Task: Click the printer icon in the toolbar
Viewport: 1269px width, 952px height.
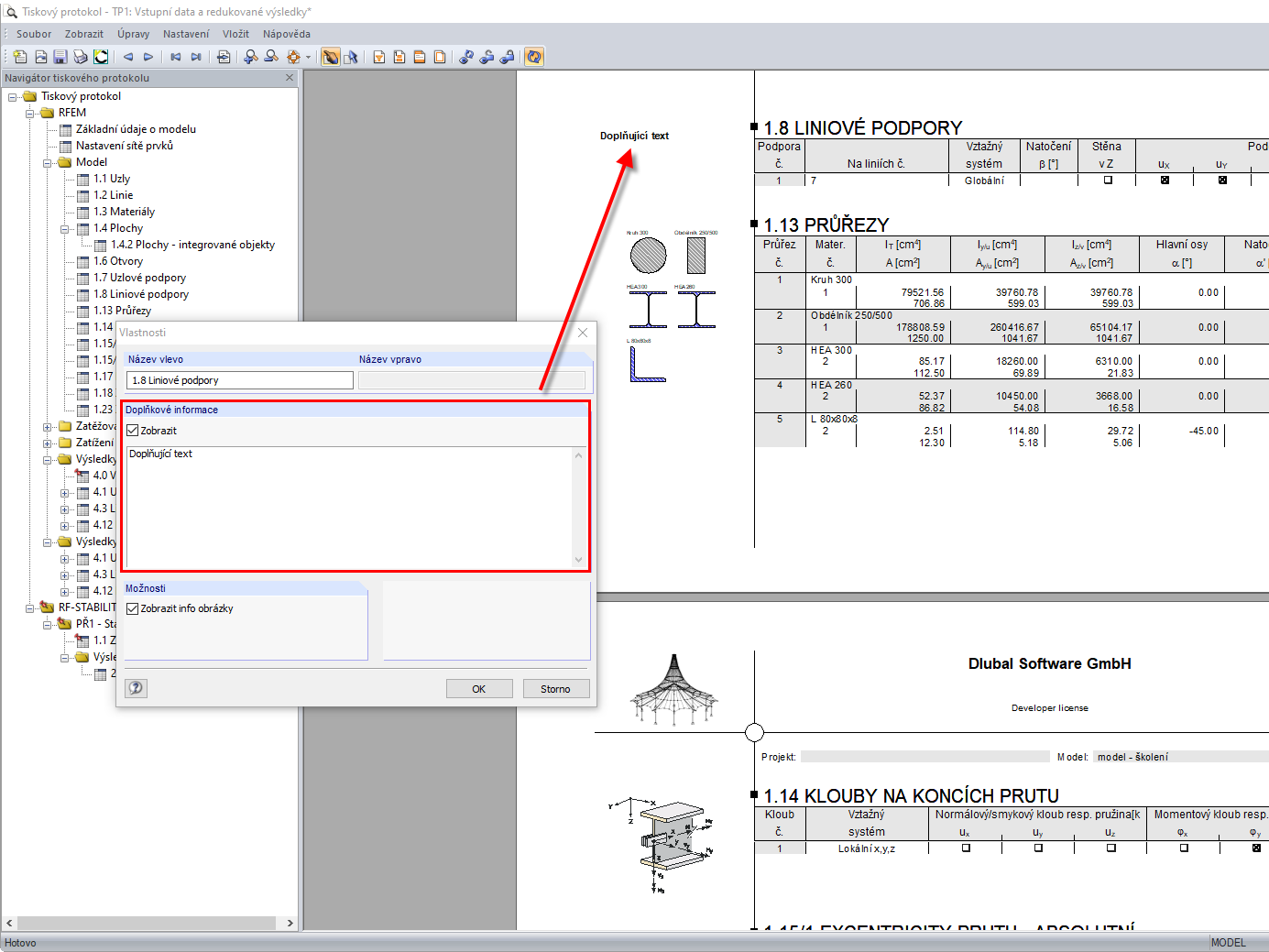Action: 81,57
